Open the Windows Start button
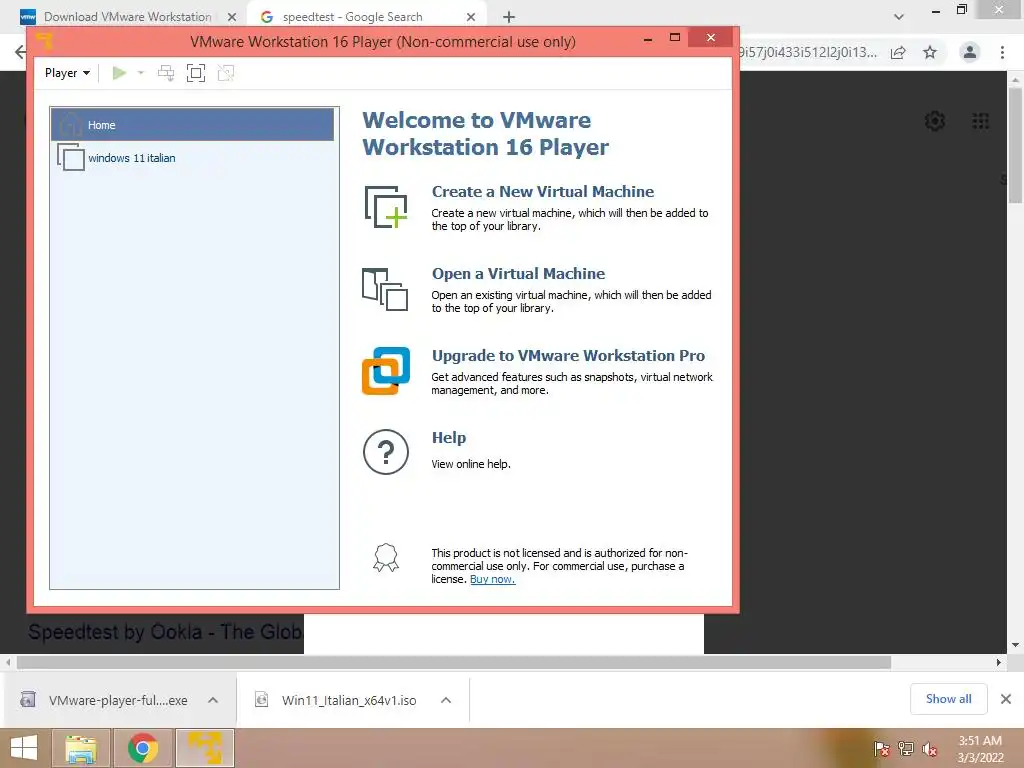The height and width of the screenshot is (768, 1024). click(x=24, y=748)
